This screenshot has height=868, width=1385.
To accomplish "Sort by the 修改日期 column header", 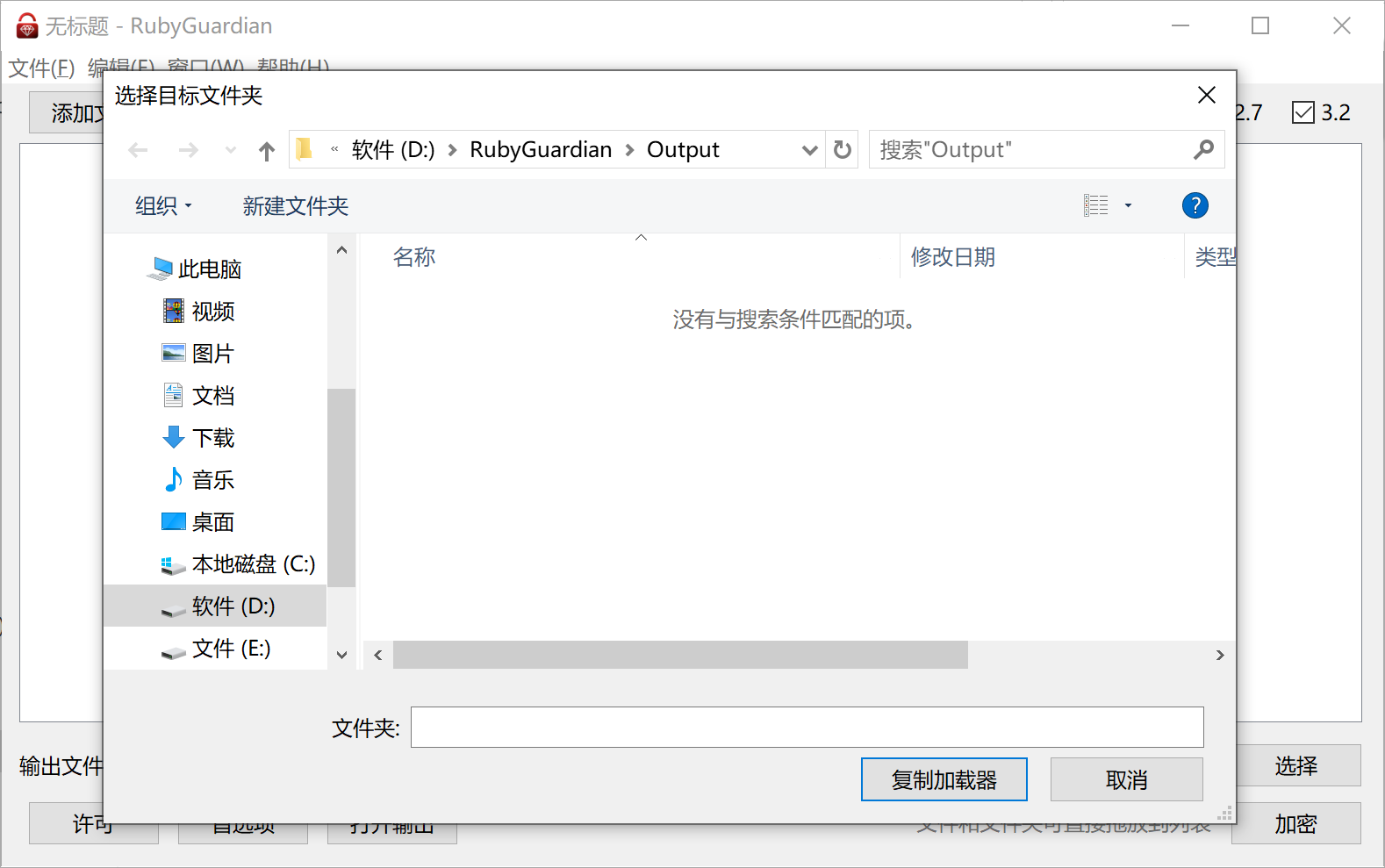I will pyautogui.click(x=952, y=257).
